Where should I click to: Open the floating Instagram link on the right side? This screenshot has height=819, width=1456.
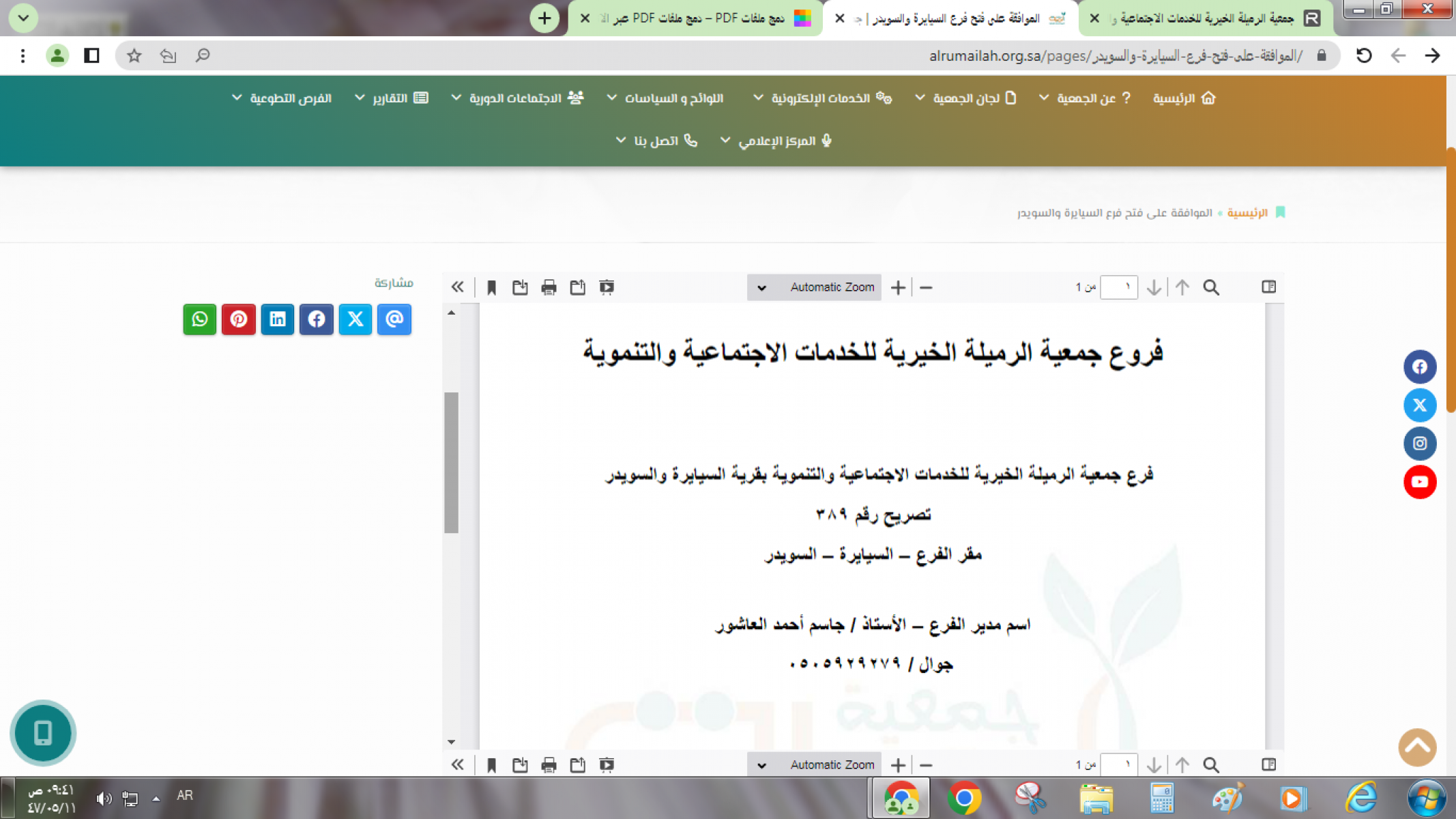click(x=1420, y=444)
